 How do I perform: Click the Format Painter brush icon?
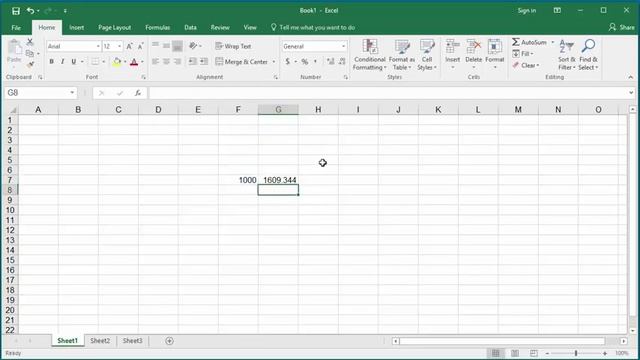(30, 64)
